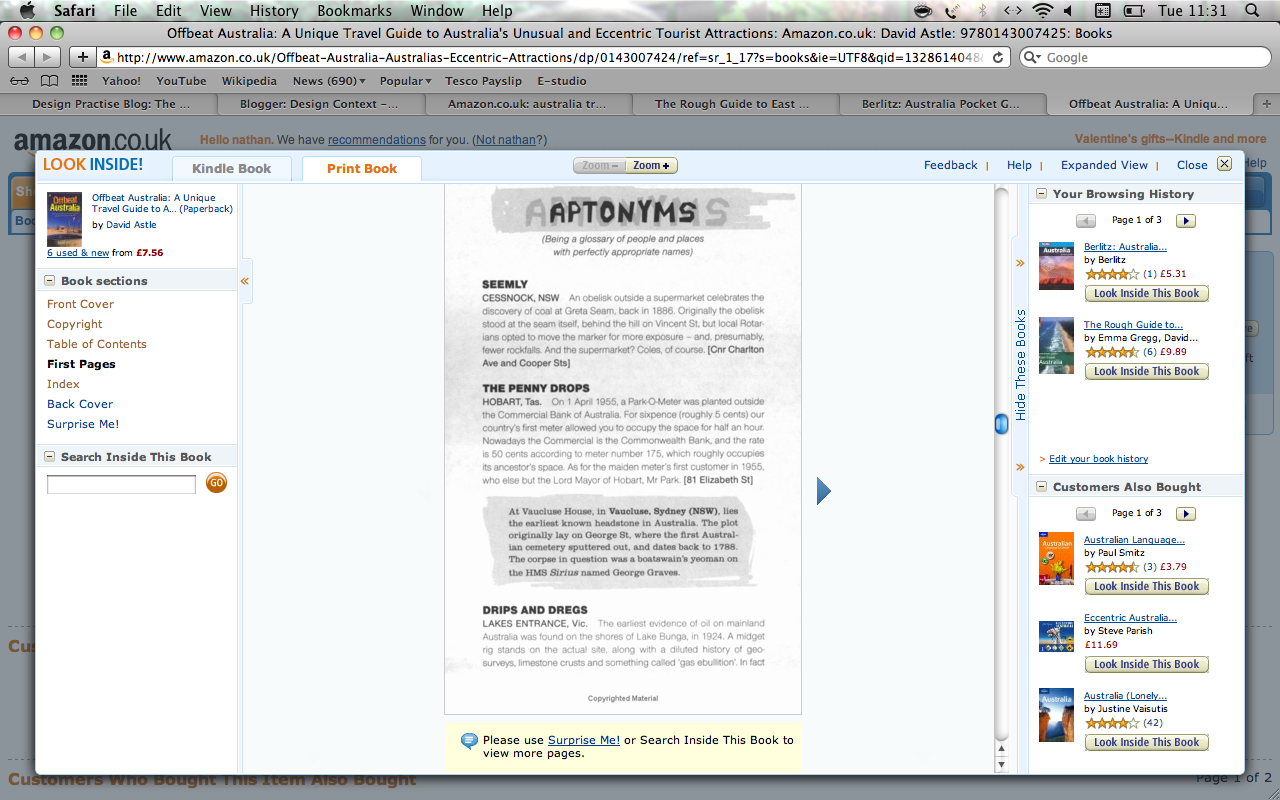This screenshot has width=1280, height=800.
Task: Next page of Browsing History
Action: (x=1185, y=220)
